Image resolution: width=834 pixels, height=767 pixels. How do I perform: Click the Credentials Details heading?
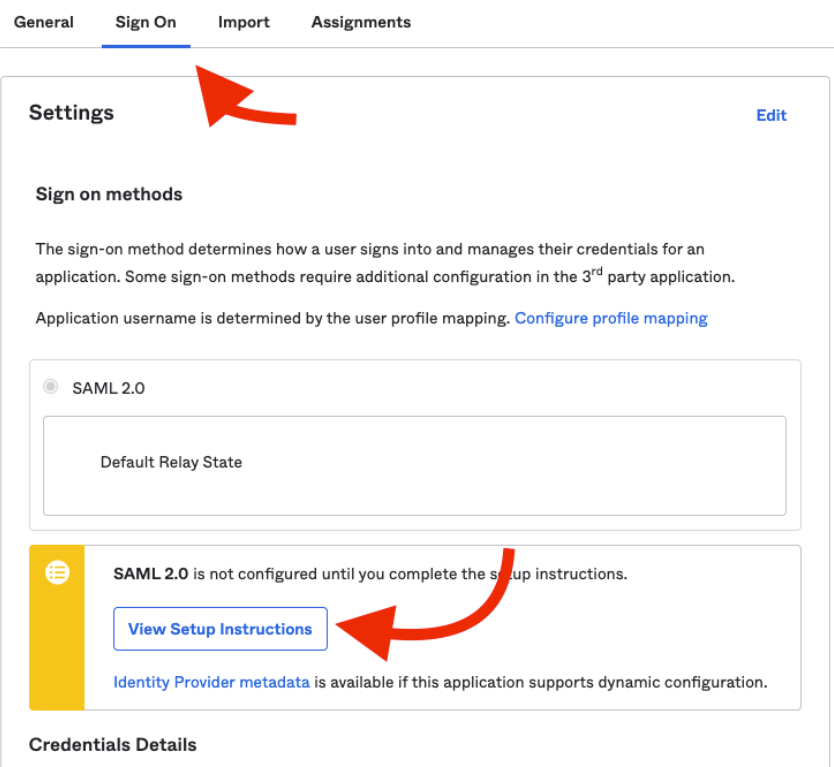113,744
